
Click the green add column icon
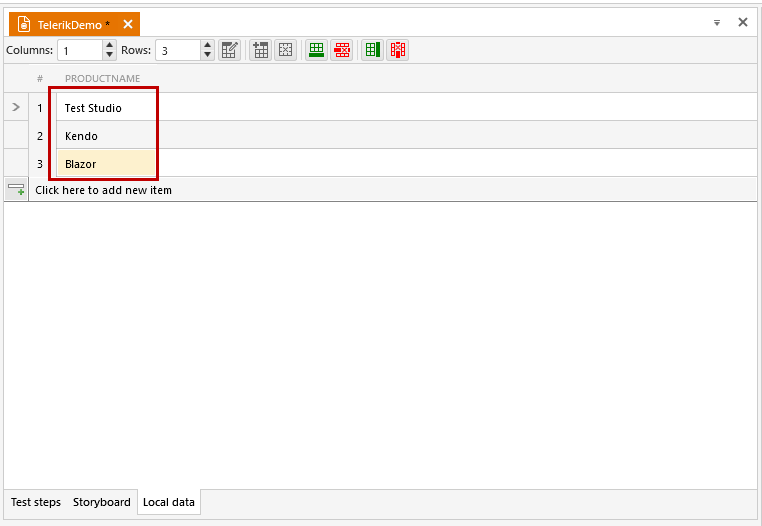tap(373, 50)
